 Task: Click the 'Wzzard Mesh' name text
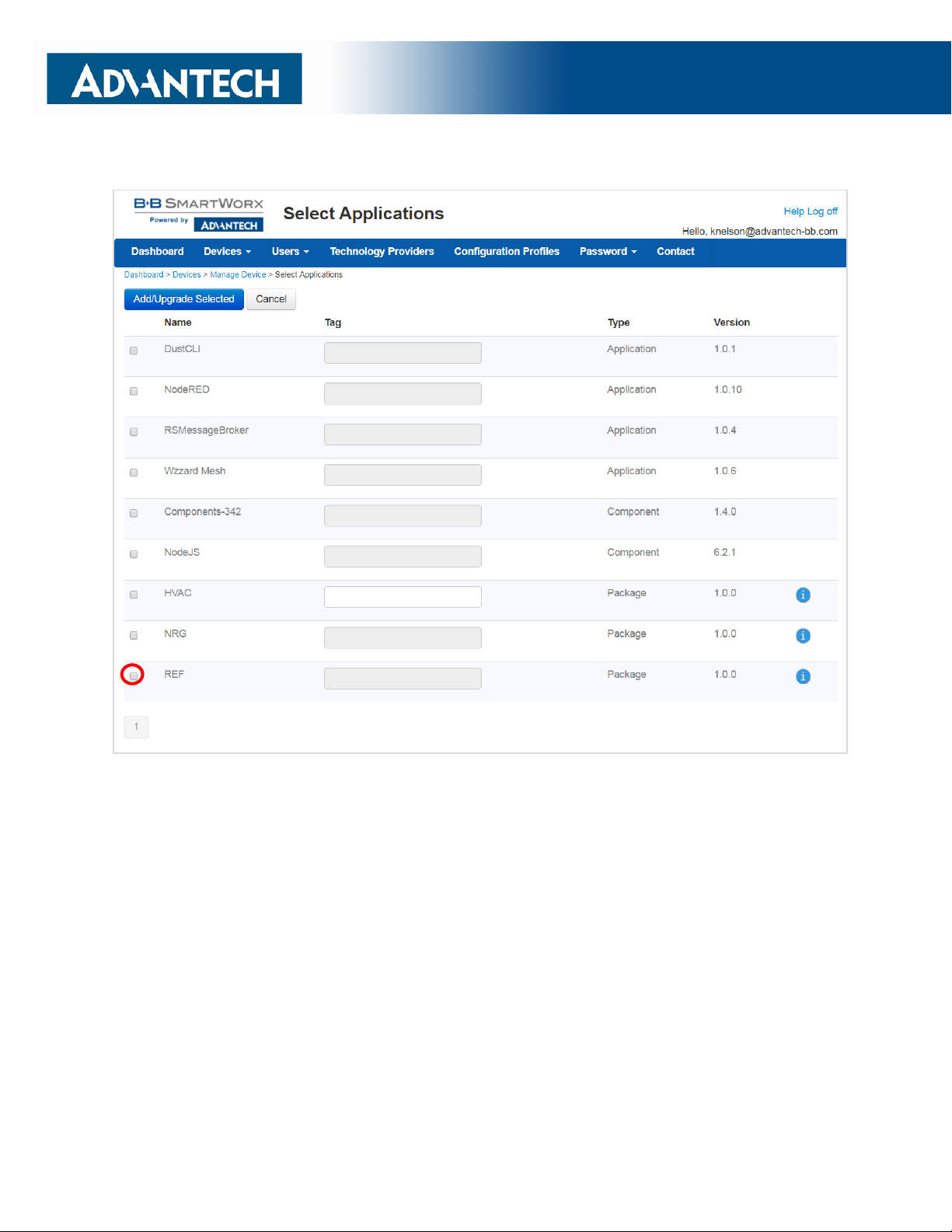coord(195,471)
